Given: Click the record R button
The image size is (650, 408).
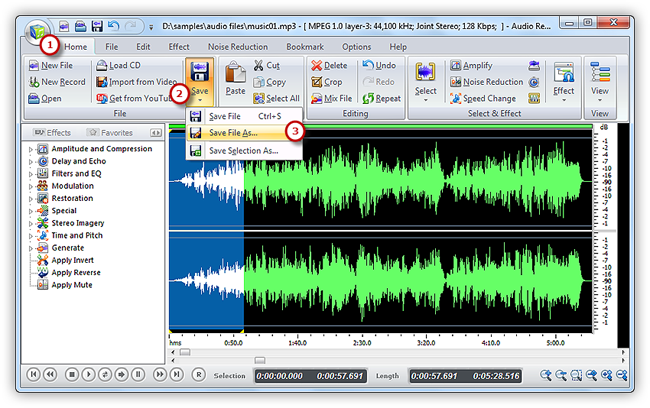Looking at the screenshot, I should (199, 375).
